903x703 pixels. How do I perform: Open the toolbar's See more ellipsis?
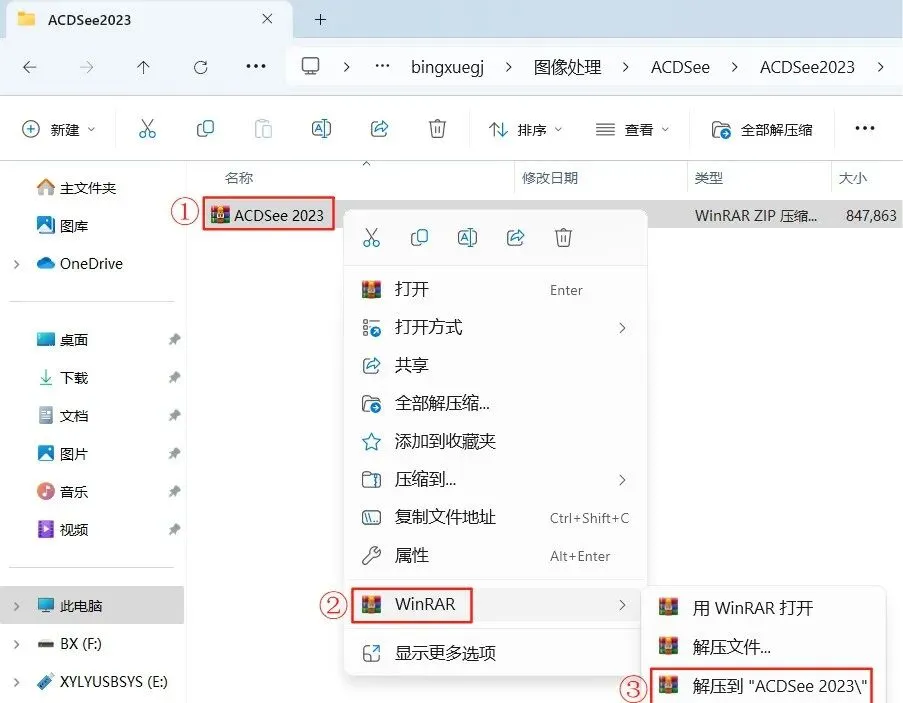tap(865, 128)
